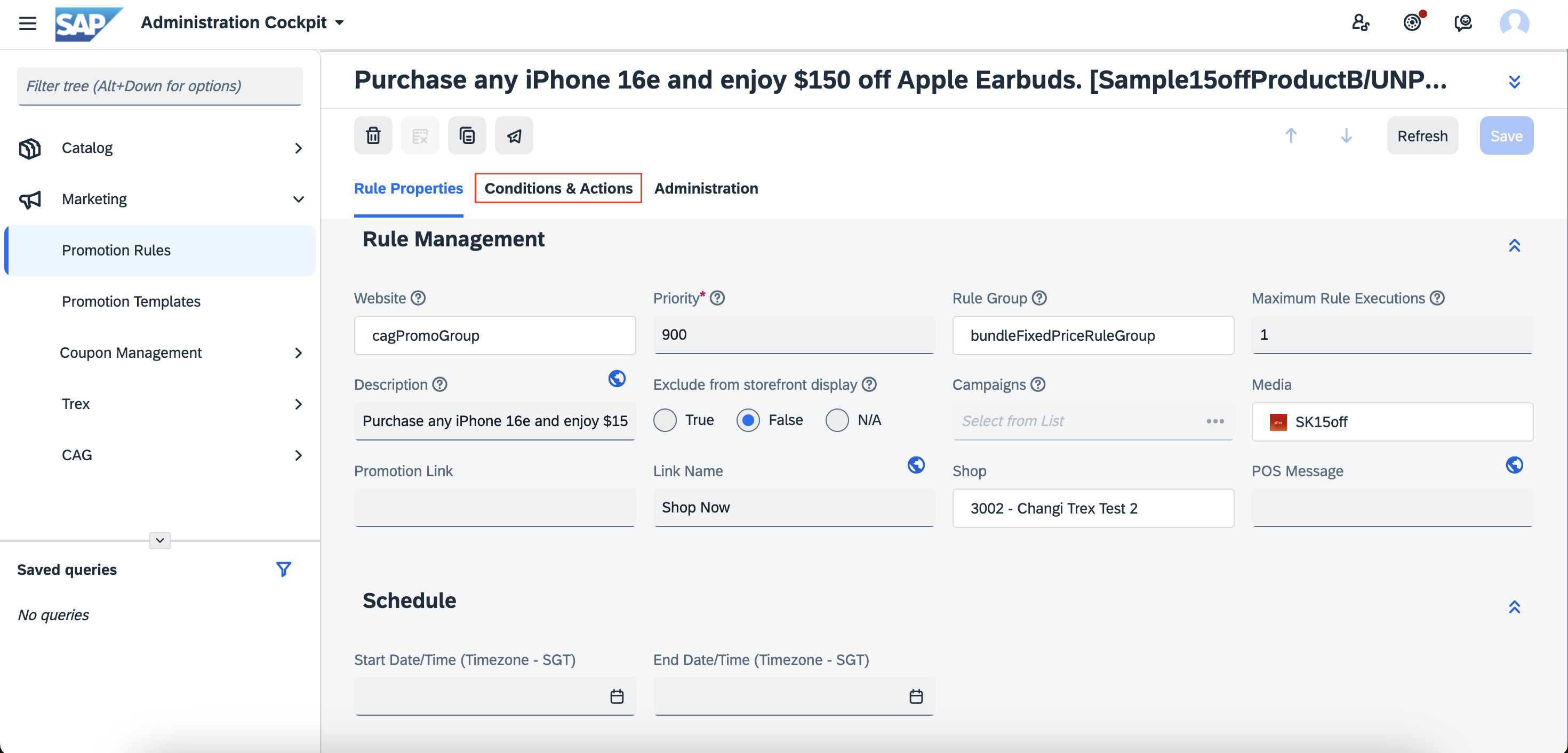Show help for Website field

coord(418,298)
